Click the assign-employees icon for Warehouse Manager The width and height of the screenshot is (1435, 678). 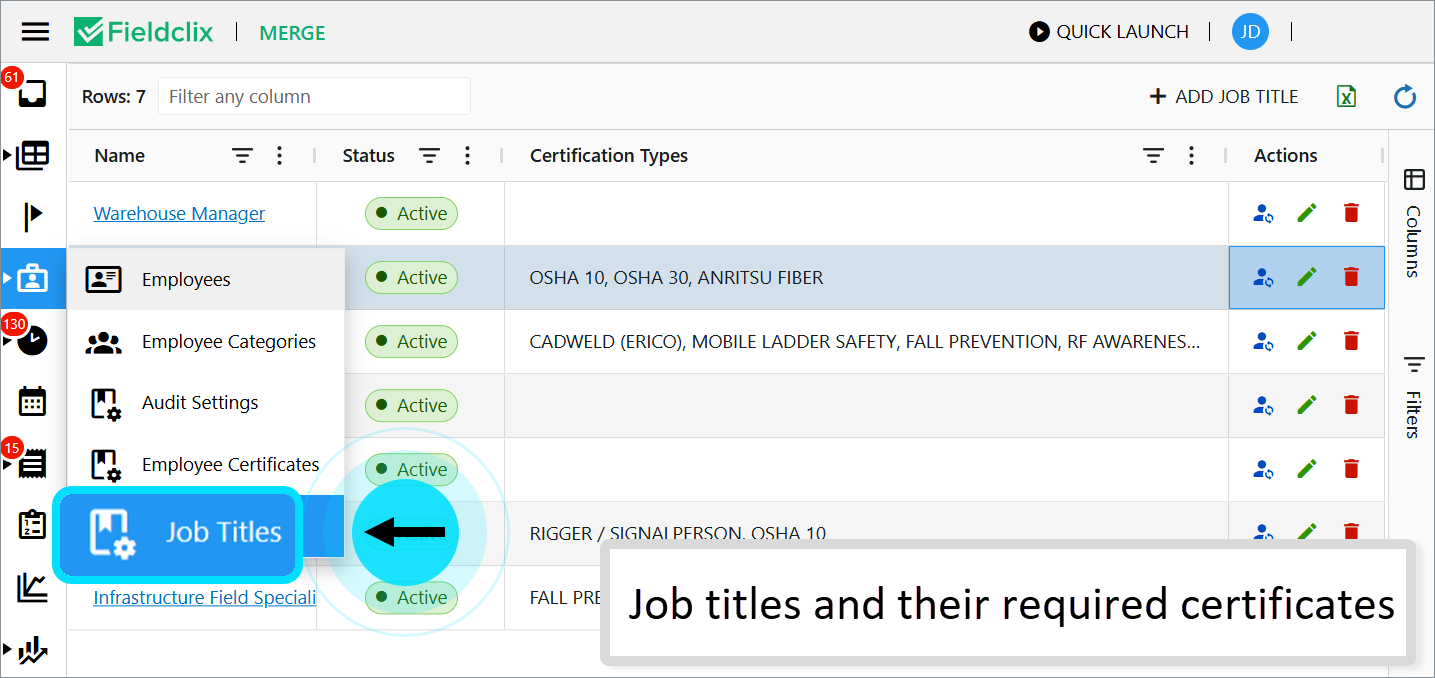(1263, 213)
